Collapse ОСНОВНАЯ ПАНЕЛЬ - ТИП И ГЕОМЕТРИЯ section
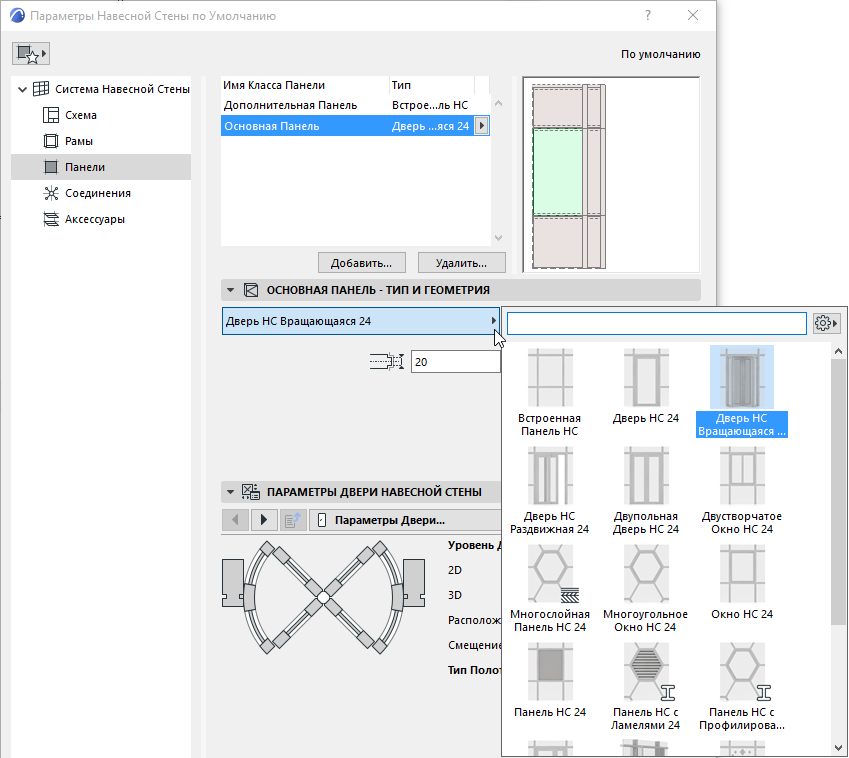This screenshot has width=849, height=758. pos(230,290)
